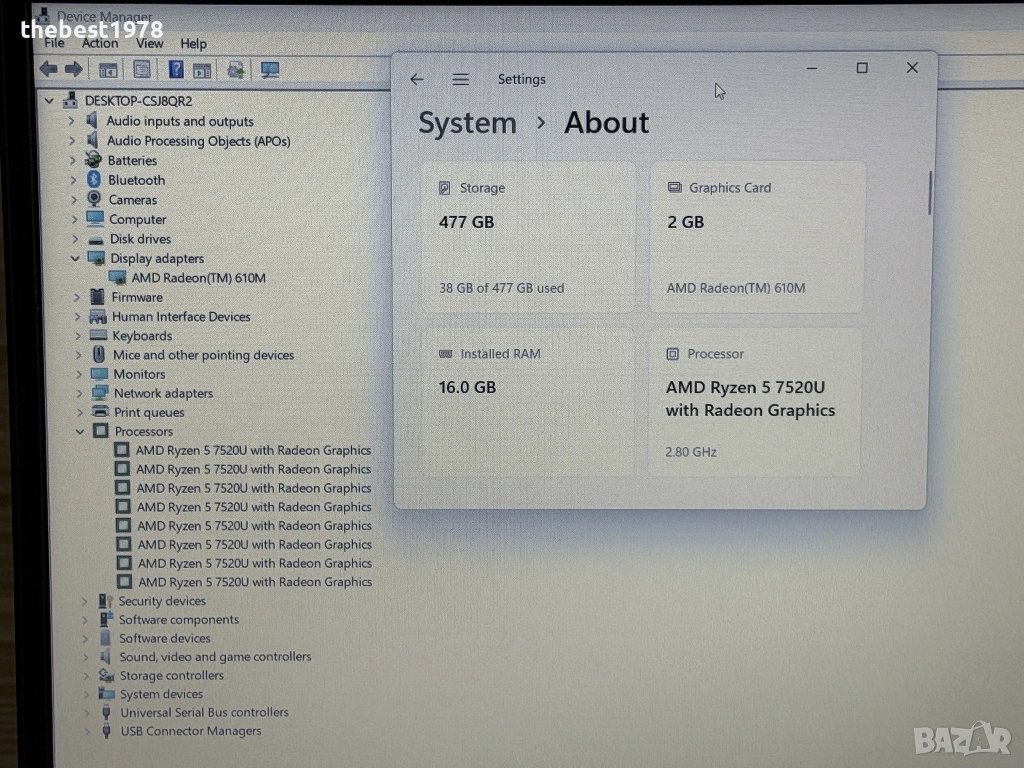
Task: Click the Update device driver toolbar icon
Action: (236, 69)
